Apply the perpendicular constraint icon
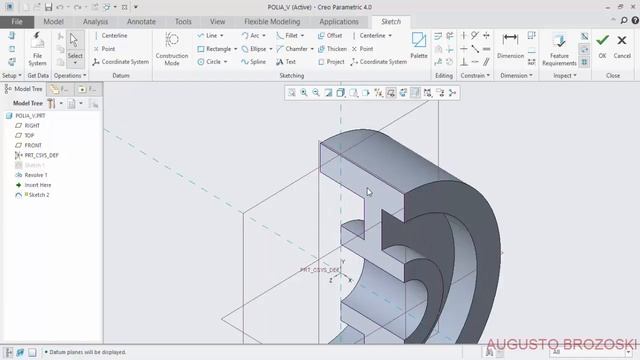The image size is (640, 360). click(464, 62)
